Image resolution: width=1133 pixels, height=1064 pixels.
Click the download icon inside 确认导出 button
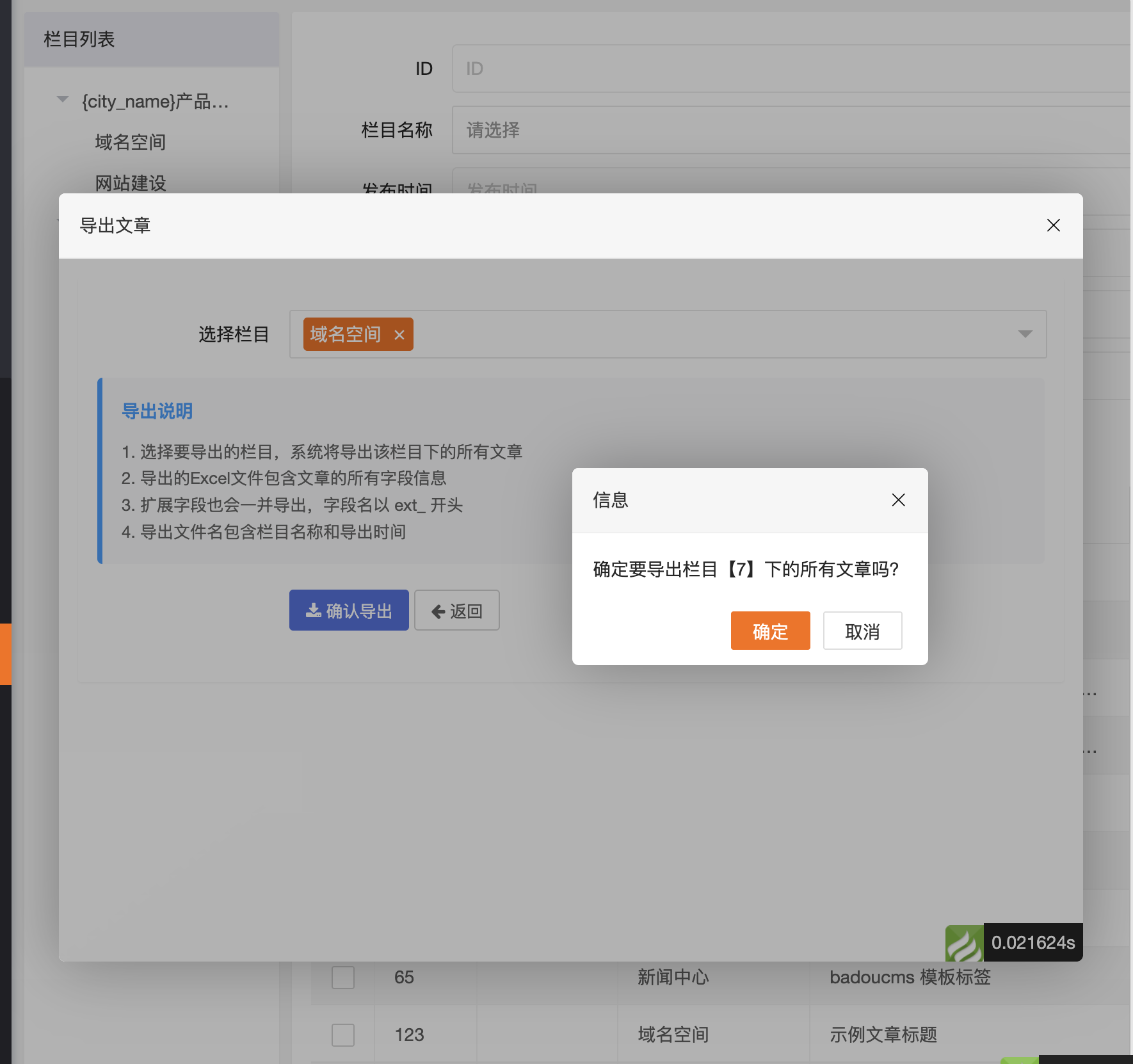(x=314, y=610)
